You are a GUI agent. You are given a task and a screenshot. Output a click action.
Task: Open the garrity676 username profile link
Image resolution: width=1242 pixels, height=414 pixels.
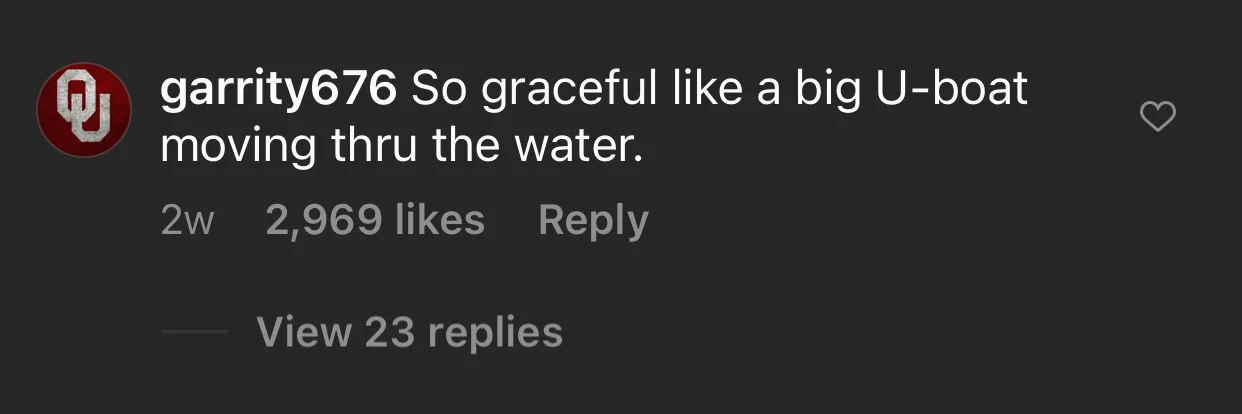pyautogui.click(x=279, y=91)
